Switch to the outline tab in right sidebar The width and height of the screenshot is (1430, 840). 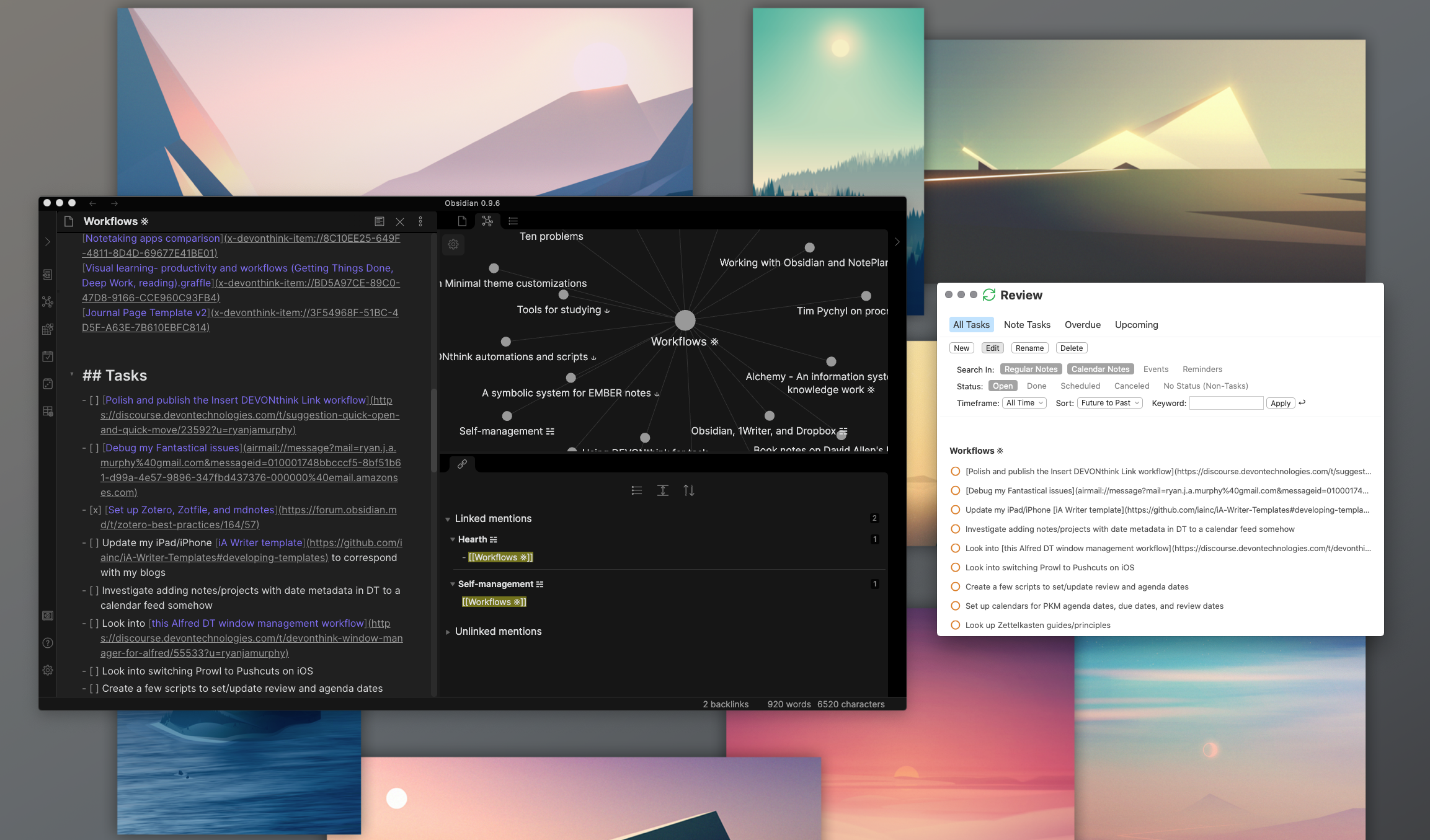tap(513, 221)
